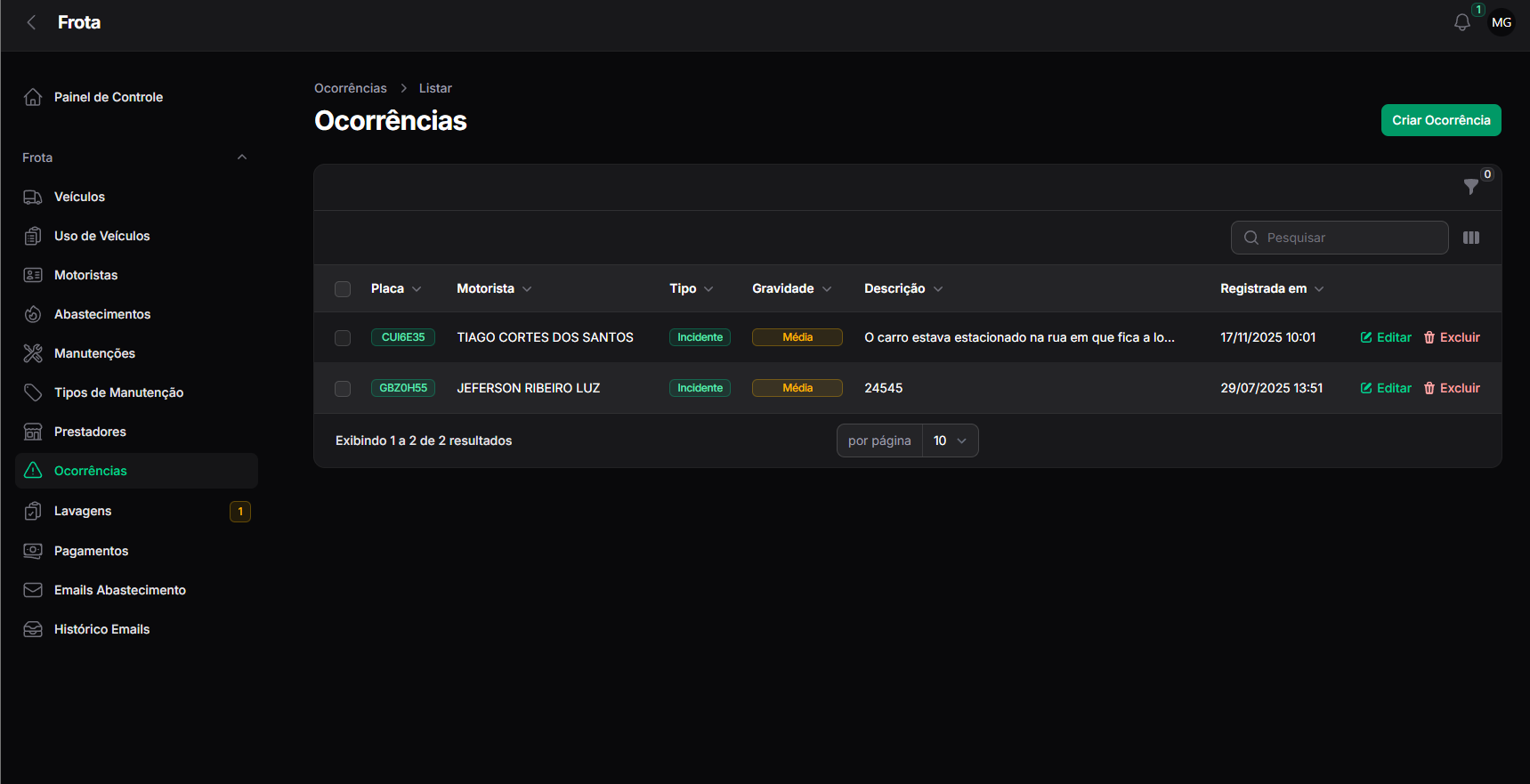This screenshot has height=784, width=1530.
Task: Open the per-page results dropdown
Action: 951,440
